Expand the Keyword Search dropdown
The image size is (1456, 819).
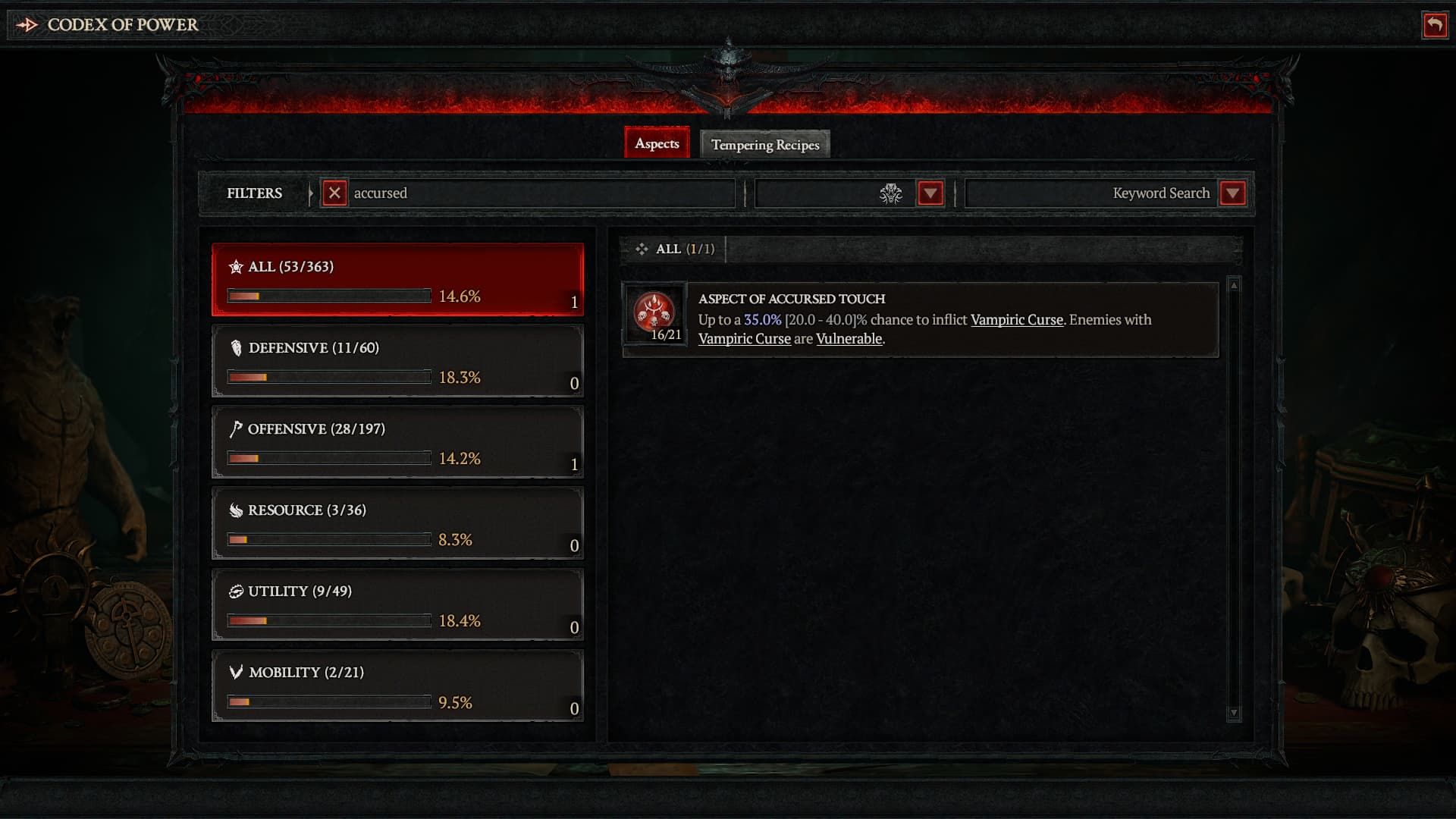[1233, 193]
